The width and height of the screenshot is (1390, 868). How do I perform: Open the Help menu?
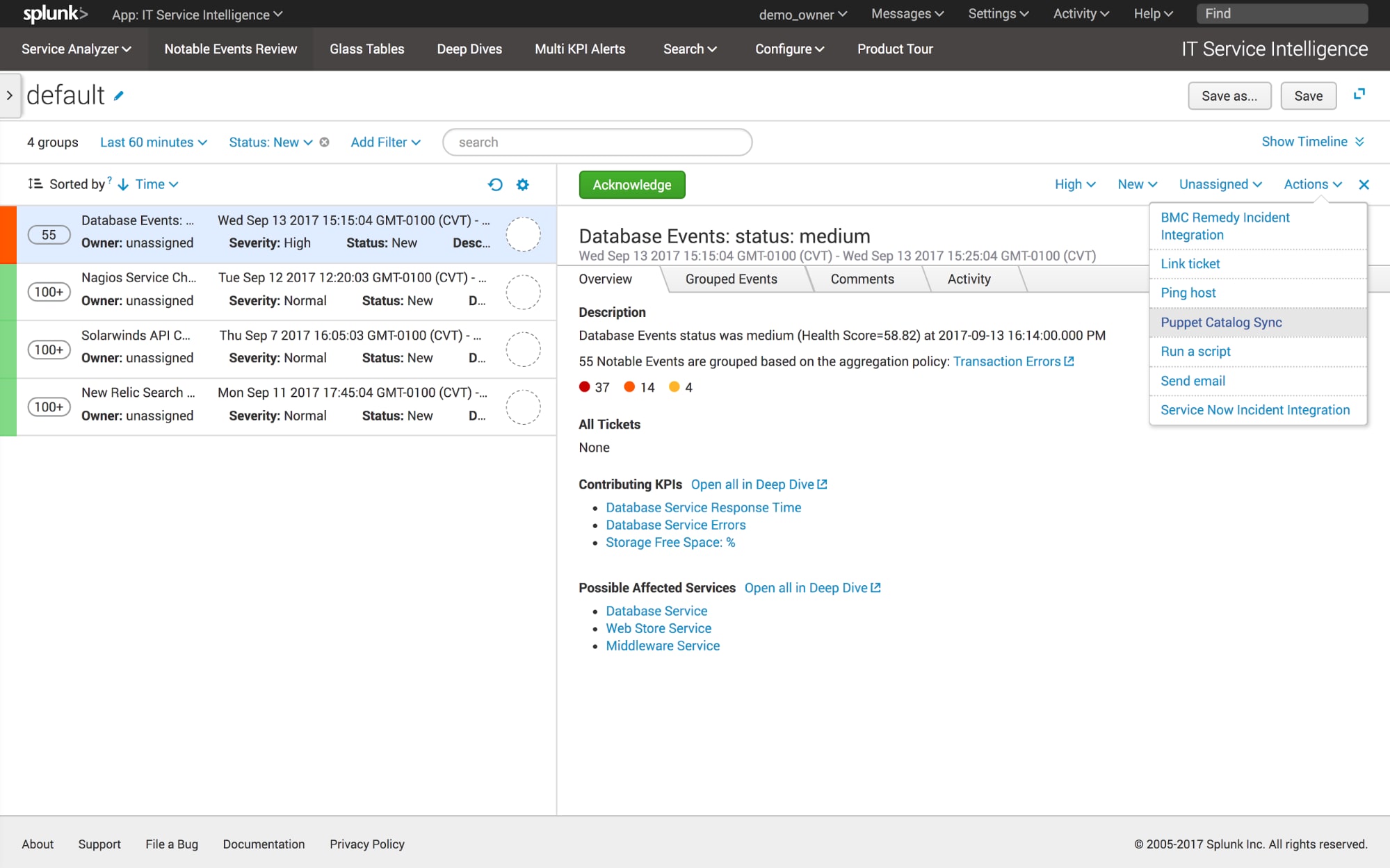click(1154, 14)
